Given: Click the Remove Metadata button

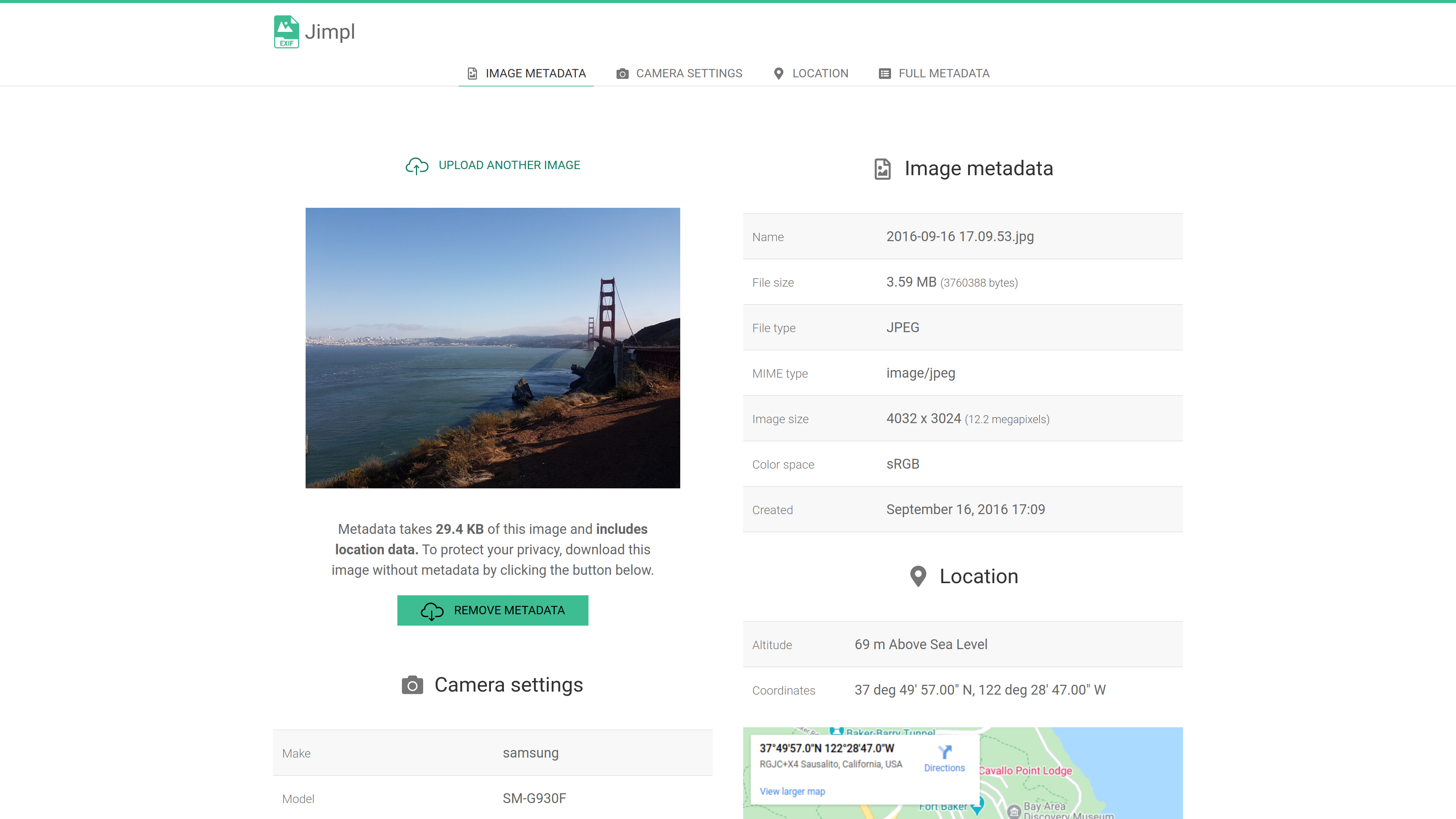Looking at the screenshot, I should point(492,610).
